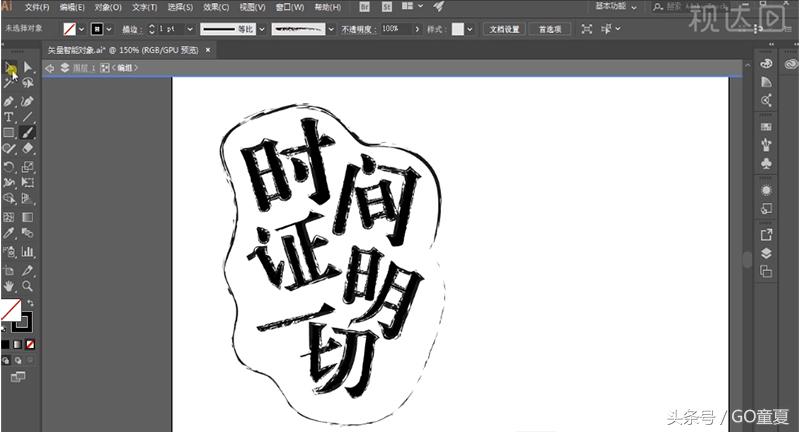Expand the stroke weight dropdown
This screenshot has height=432, width=800.
click(x=190, y=30)
